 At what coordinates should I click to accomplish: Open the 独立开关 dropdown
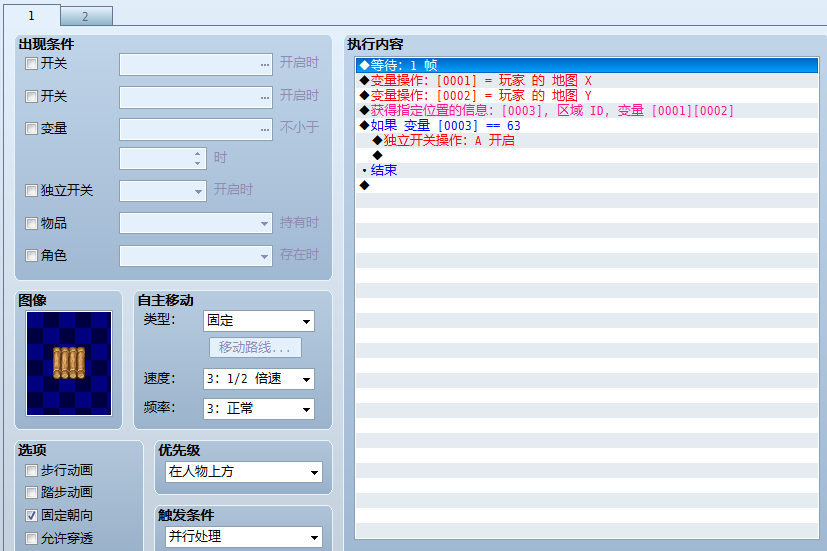pos(162,191)
